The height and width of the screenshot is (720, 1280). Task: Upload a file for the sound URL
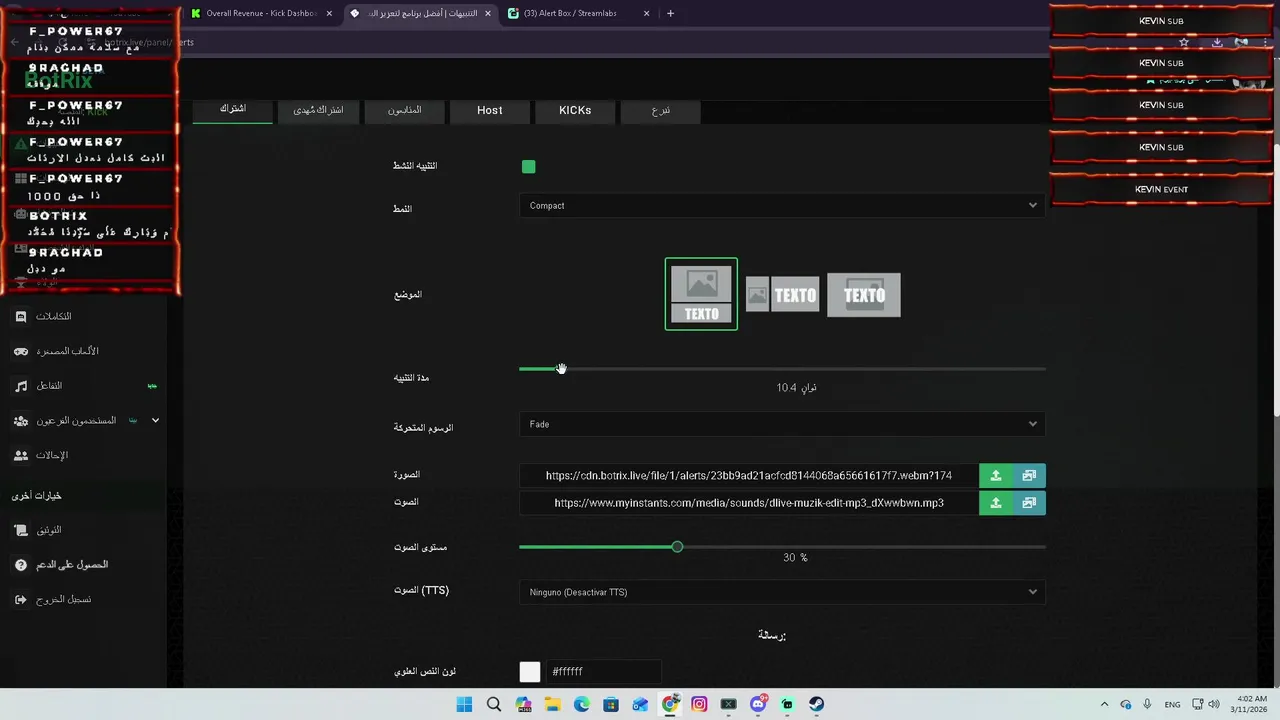coord(996,503)
